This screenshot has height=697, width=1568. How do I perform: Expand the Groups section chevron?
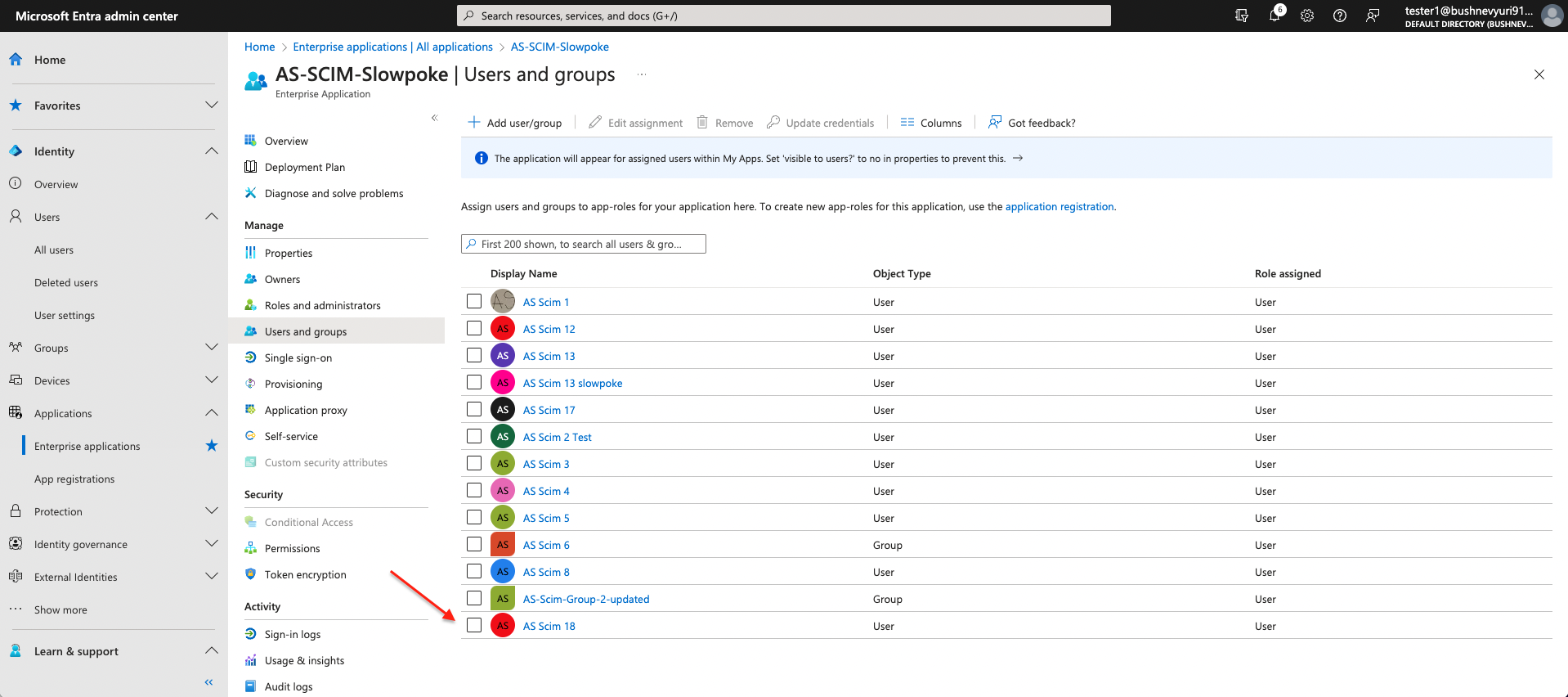[212, 347]
